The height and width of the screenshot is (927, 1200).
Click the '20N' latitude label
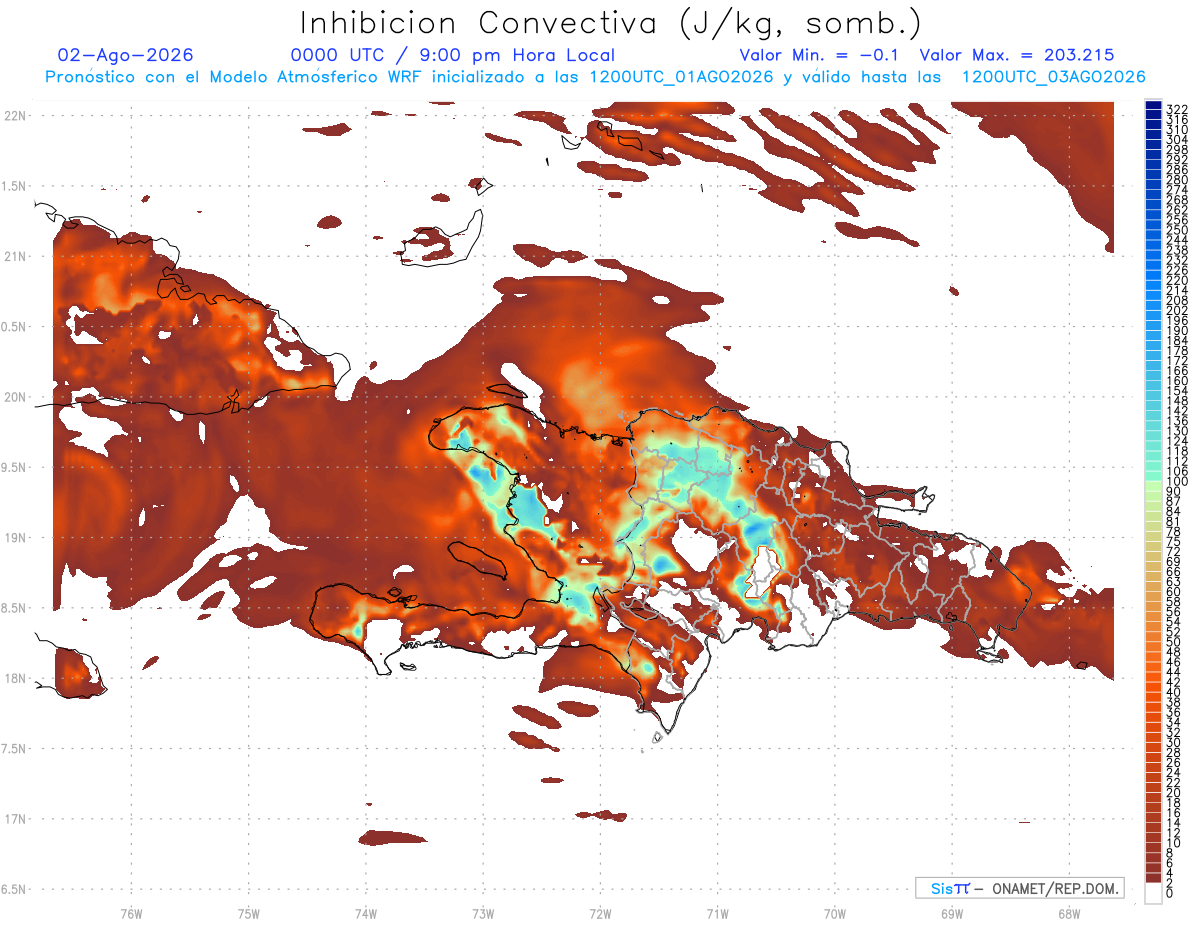(14, 397)
